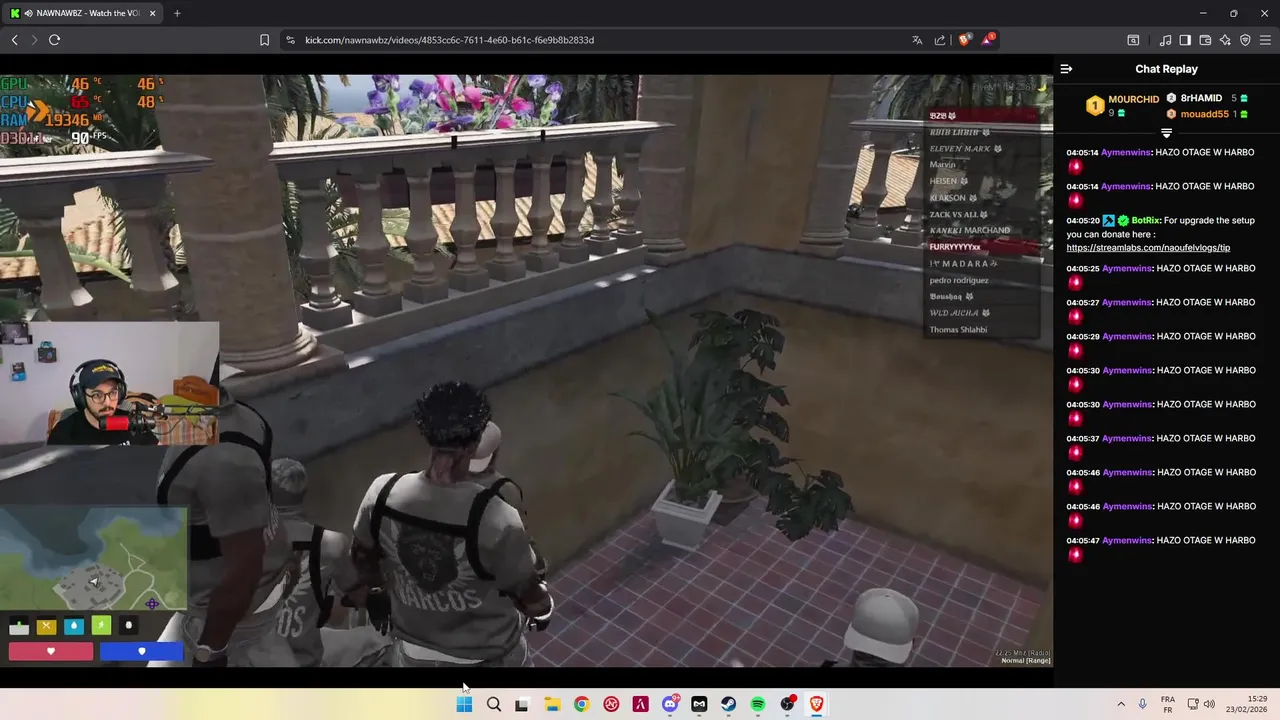Click the 04:05:20 chat timestamp

pos(1083,220)
